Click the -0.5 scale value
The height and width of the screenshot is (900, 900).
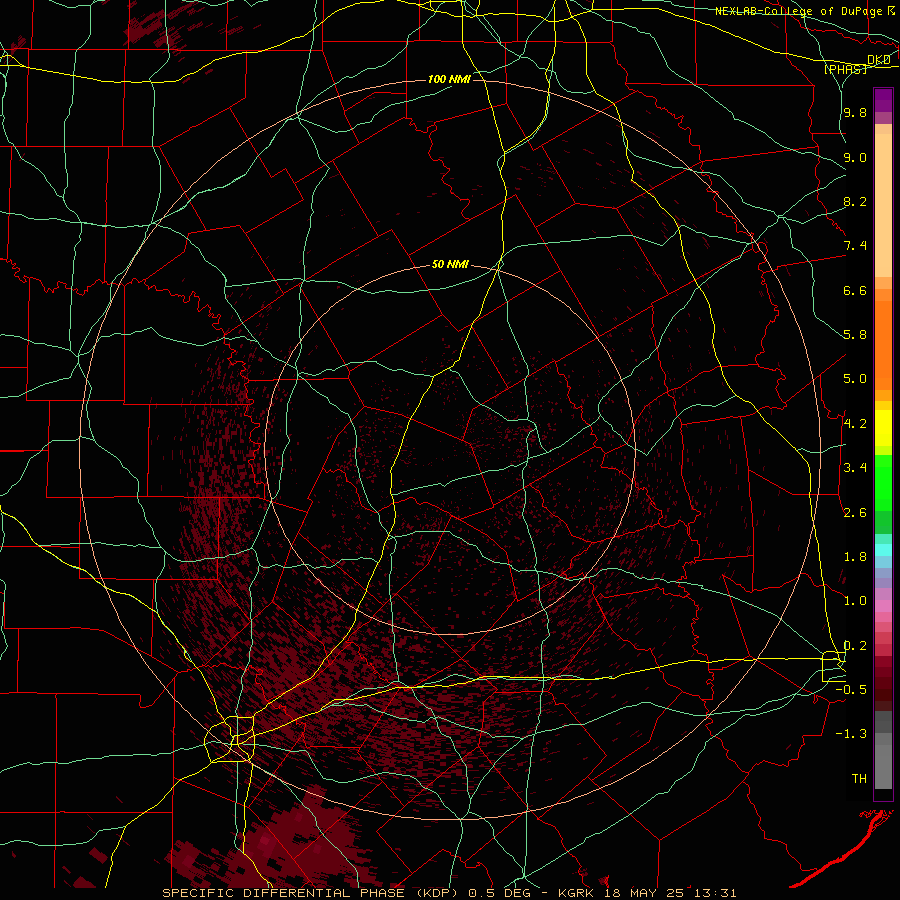coord(851,690)
